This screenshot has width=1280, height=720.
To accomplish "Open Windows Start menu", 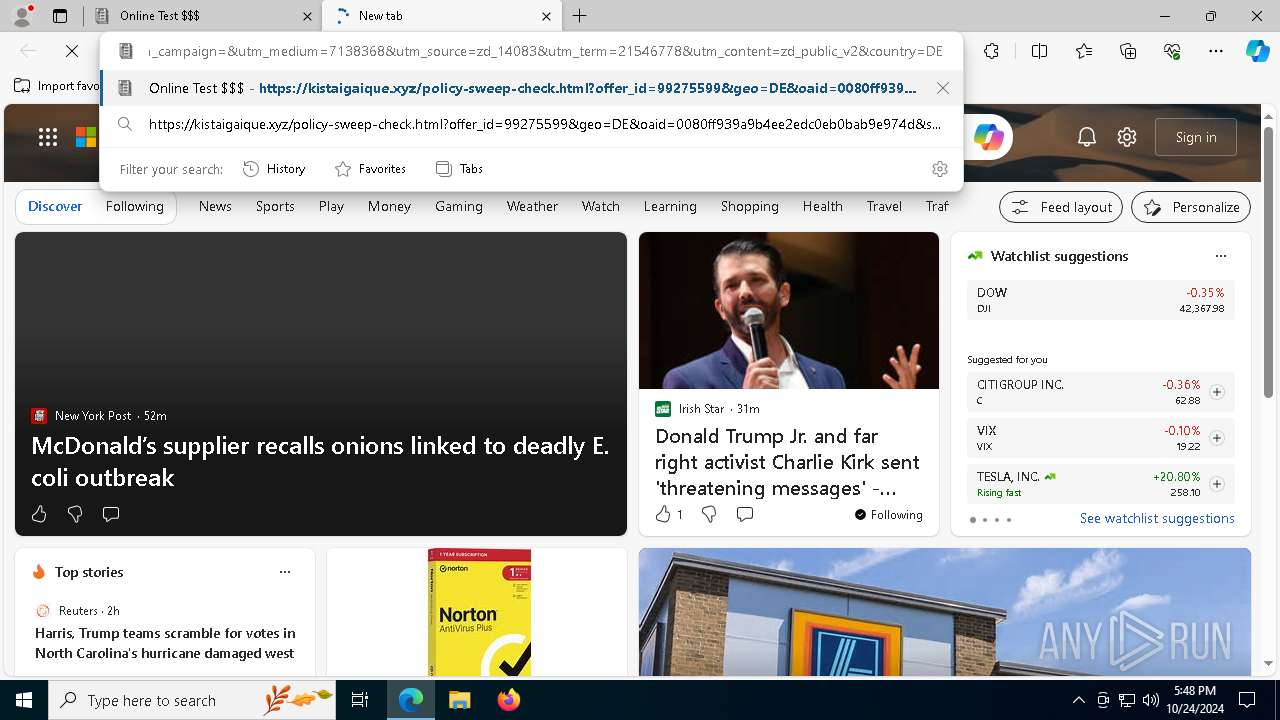I will [24, 700].
